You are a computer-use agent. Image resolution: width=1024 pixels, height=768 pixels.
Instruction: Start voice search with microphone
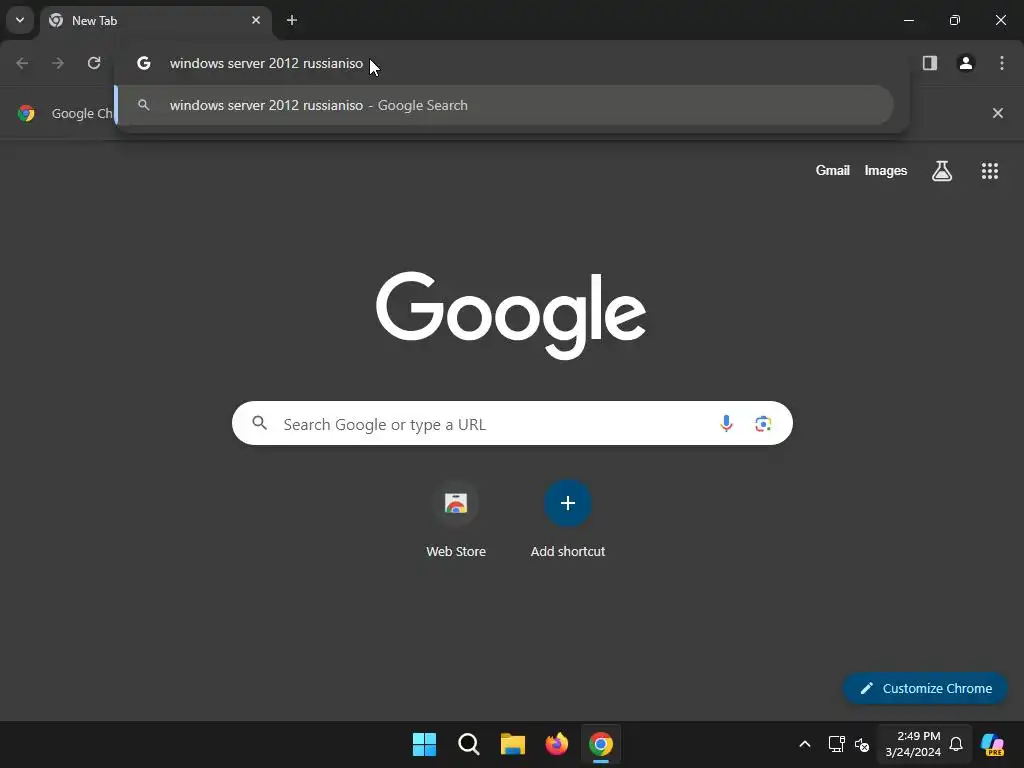(726, 423)
